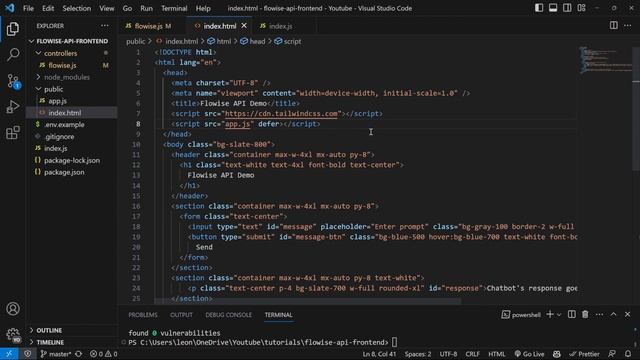Synchronize changes icon in status bar

[x=79, y=354]
